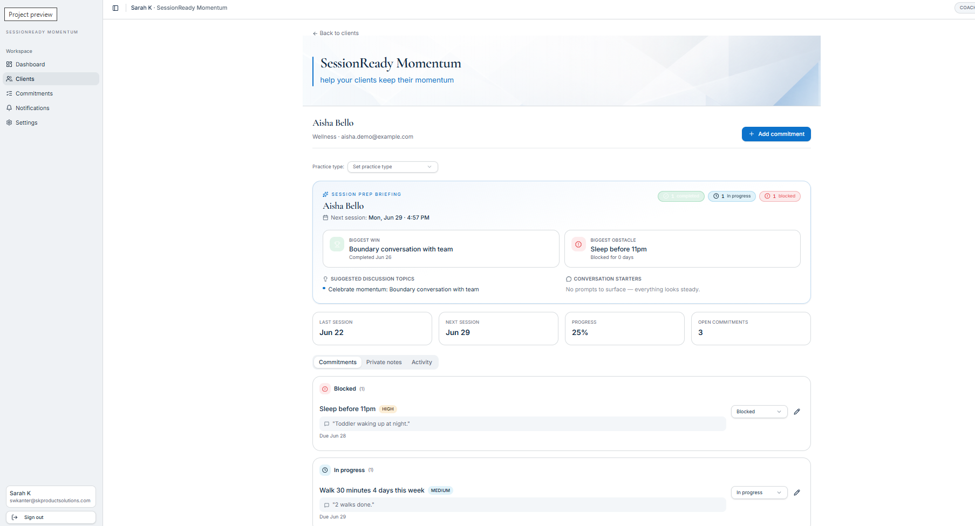Switch to the Activity tab
The image size is (975, 526).
(x=422, y=362)
